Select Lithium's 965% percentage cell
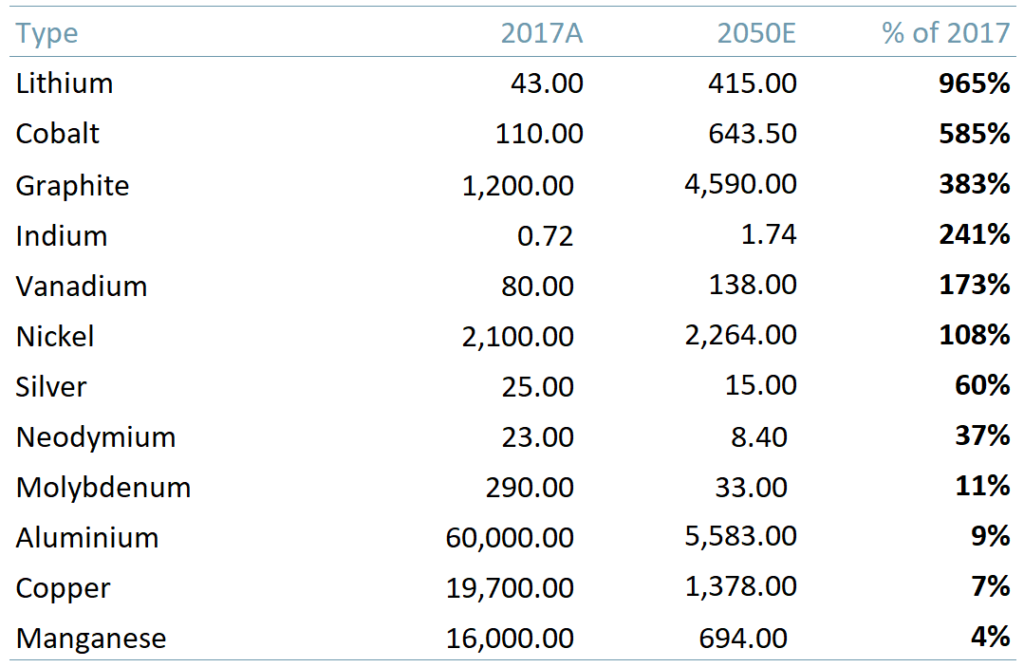Screen dimensions: 1024x667 [974, 83]
